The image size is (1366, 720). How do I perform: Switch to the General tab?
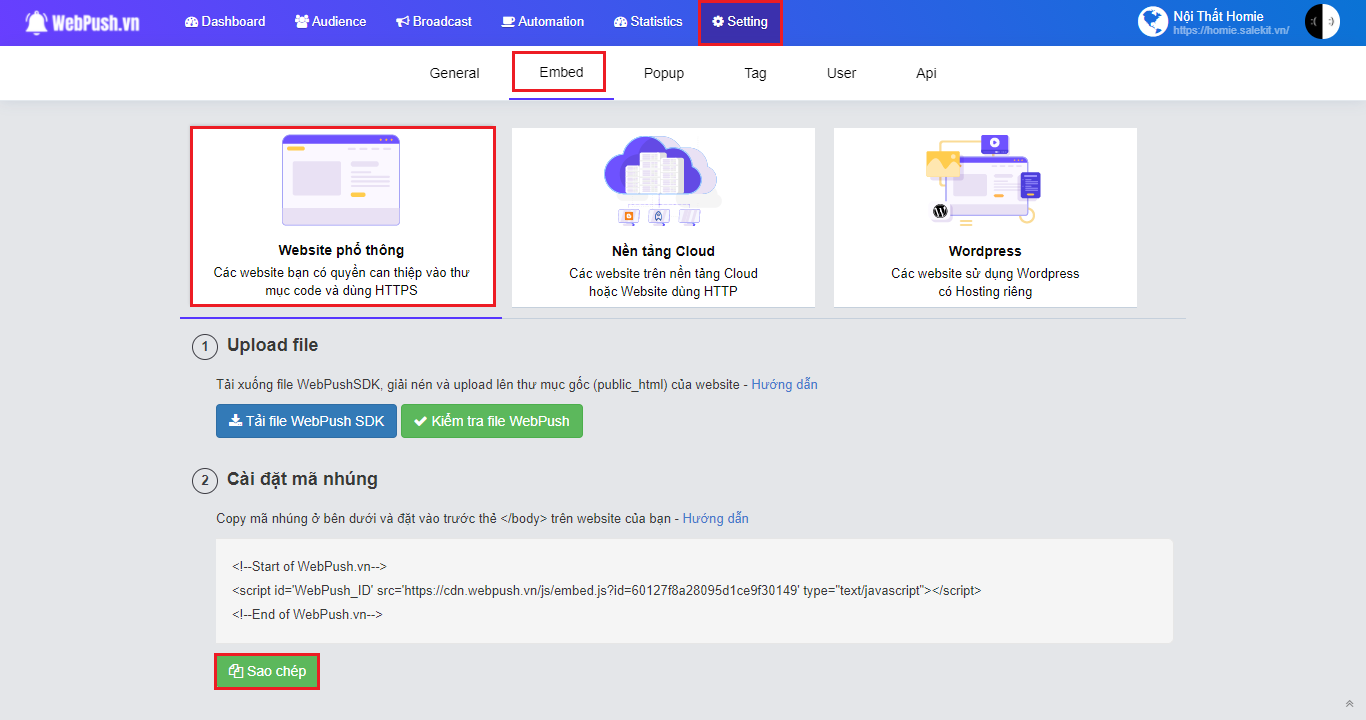[x=454, y=73]
